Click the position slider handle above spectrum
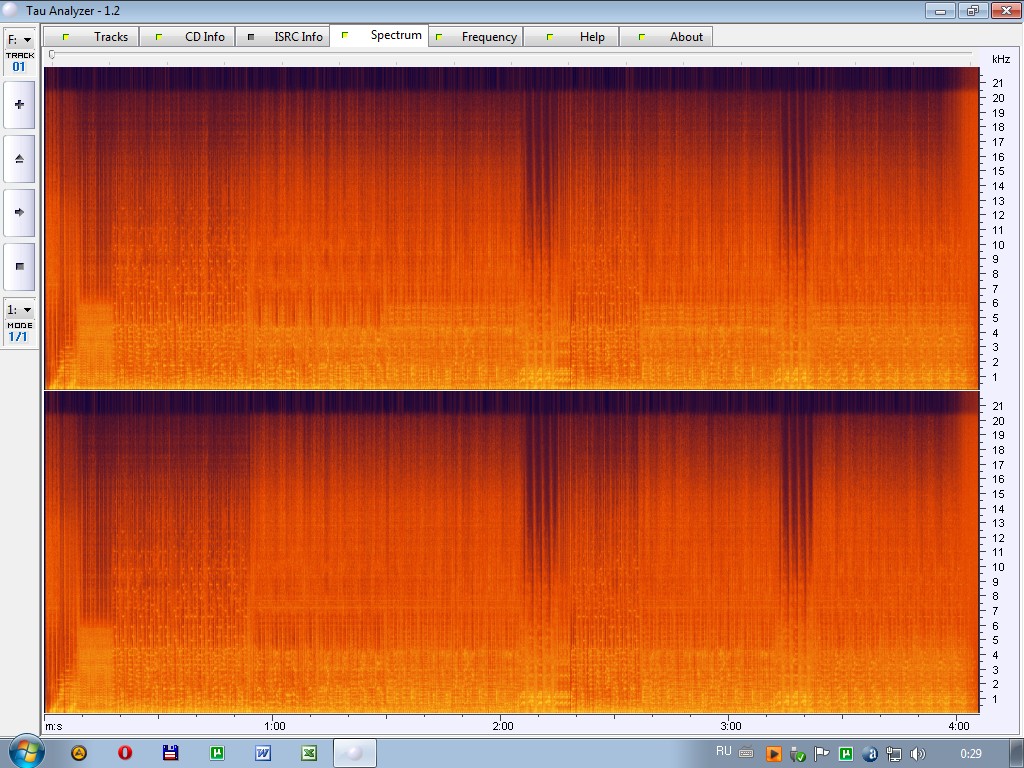 [x=52, y=56]
